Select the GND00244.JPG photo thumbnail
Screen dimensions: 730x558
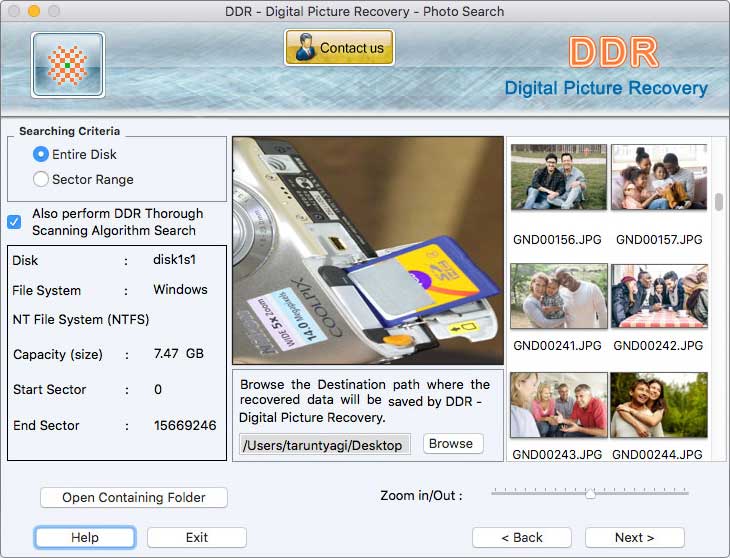tap(659, 405)
